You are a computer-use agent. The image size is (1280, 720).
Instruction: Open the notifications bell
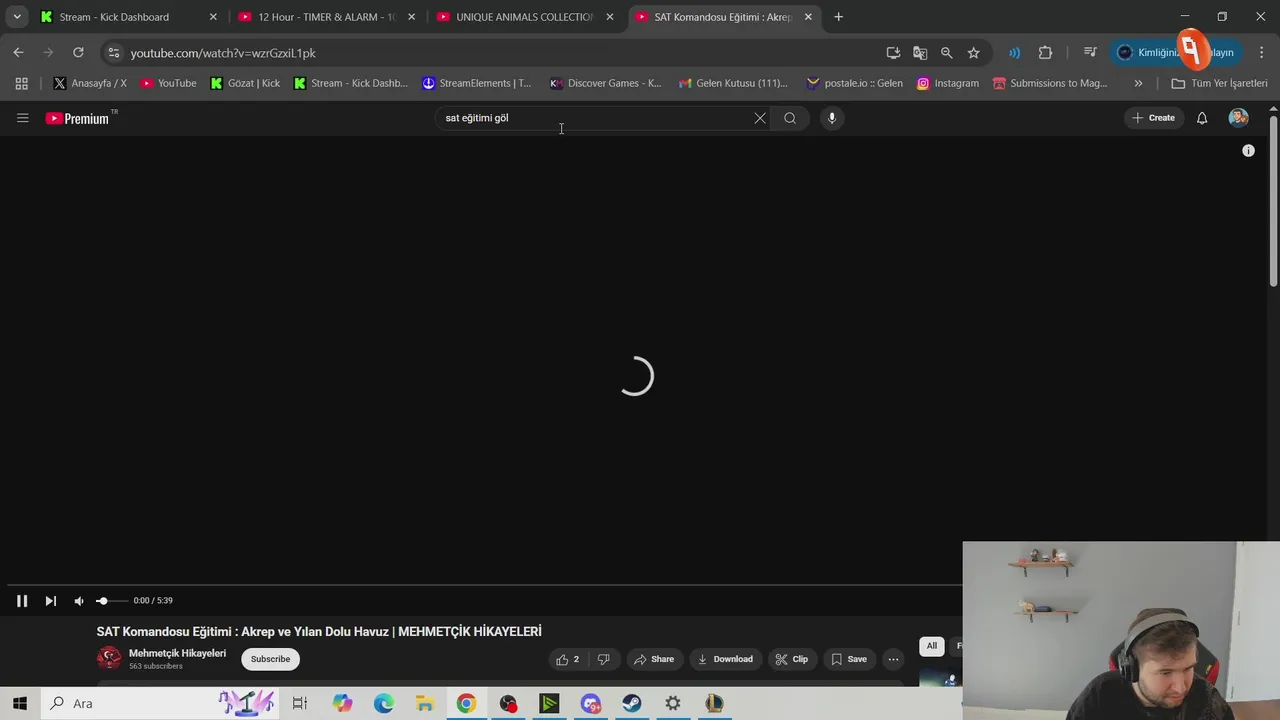coord(1202,118)
